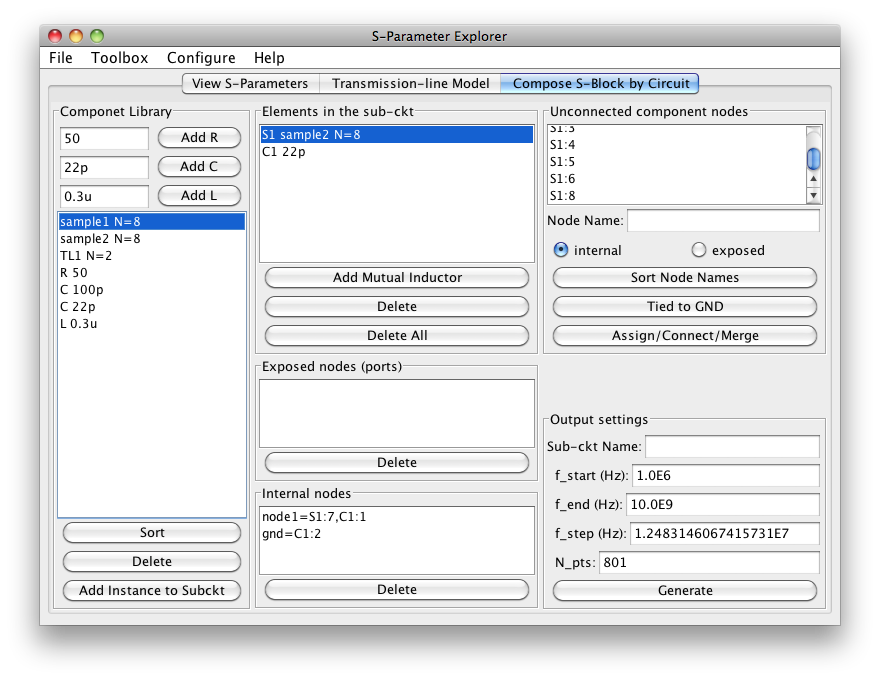Click the Sub-ckt Name input field

pyautogui.click(x=732, y=446)
